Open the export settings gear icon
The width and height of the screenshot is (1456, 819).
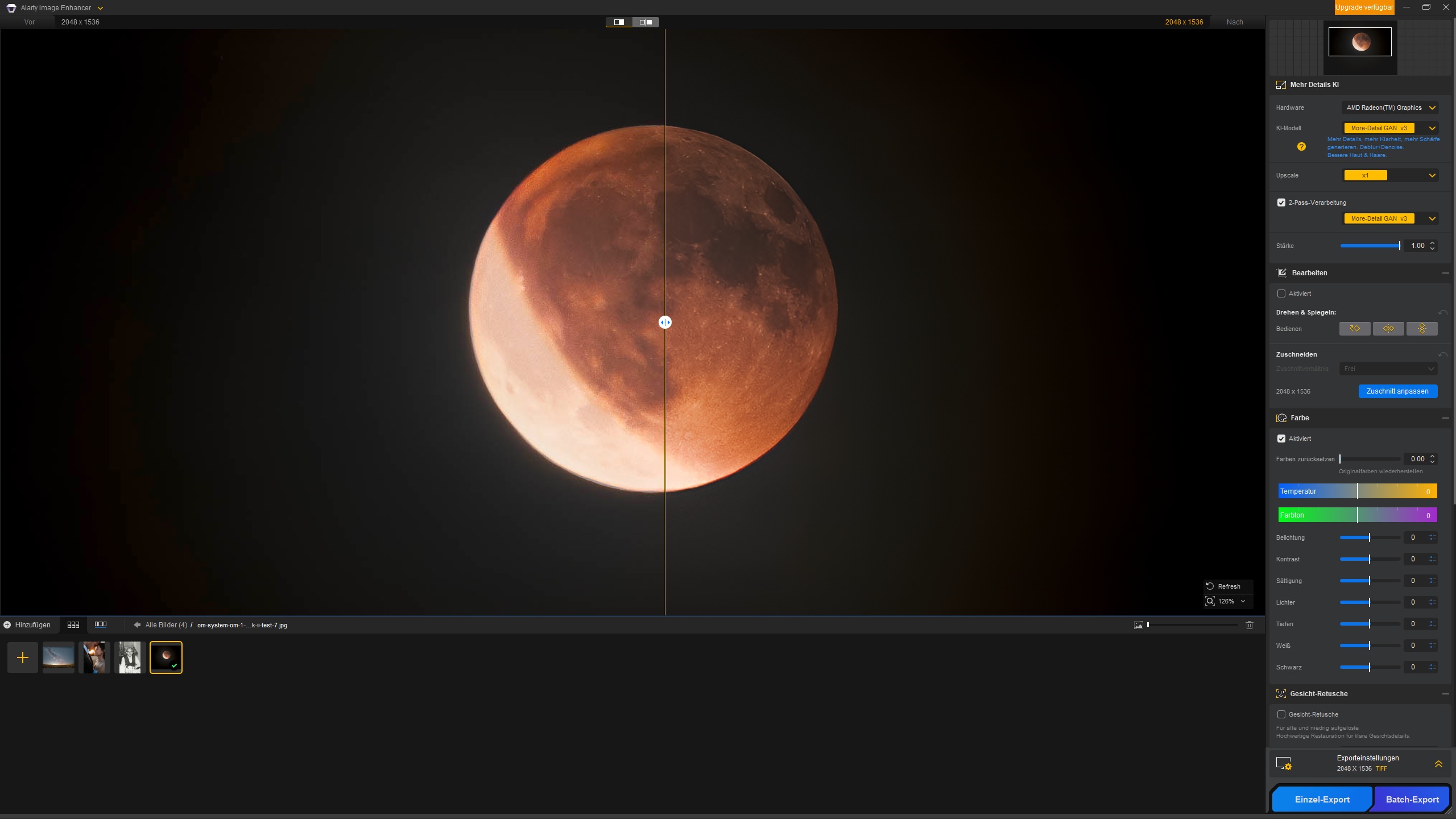point(1284,763)
